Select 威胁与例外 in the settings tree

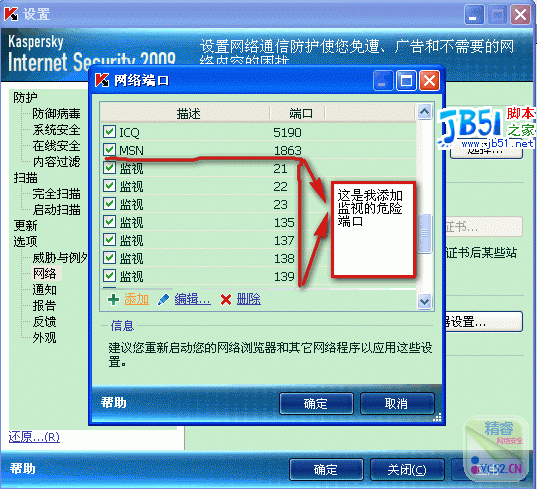[60, 258]
